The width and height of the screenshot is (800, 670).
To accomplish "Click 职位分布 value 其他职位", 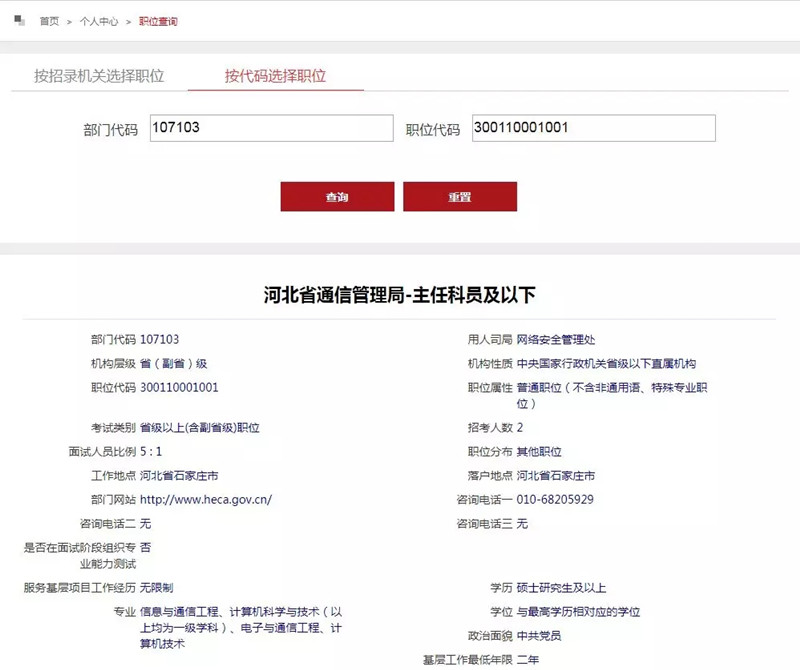I will point(539,452).
